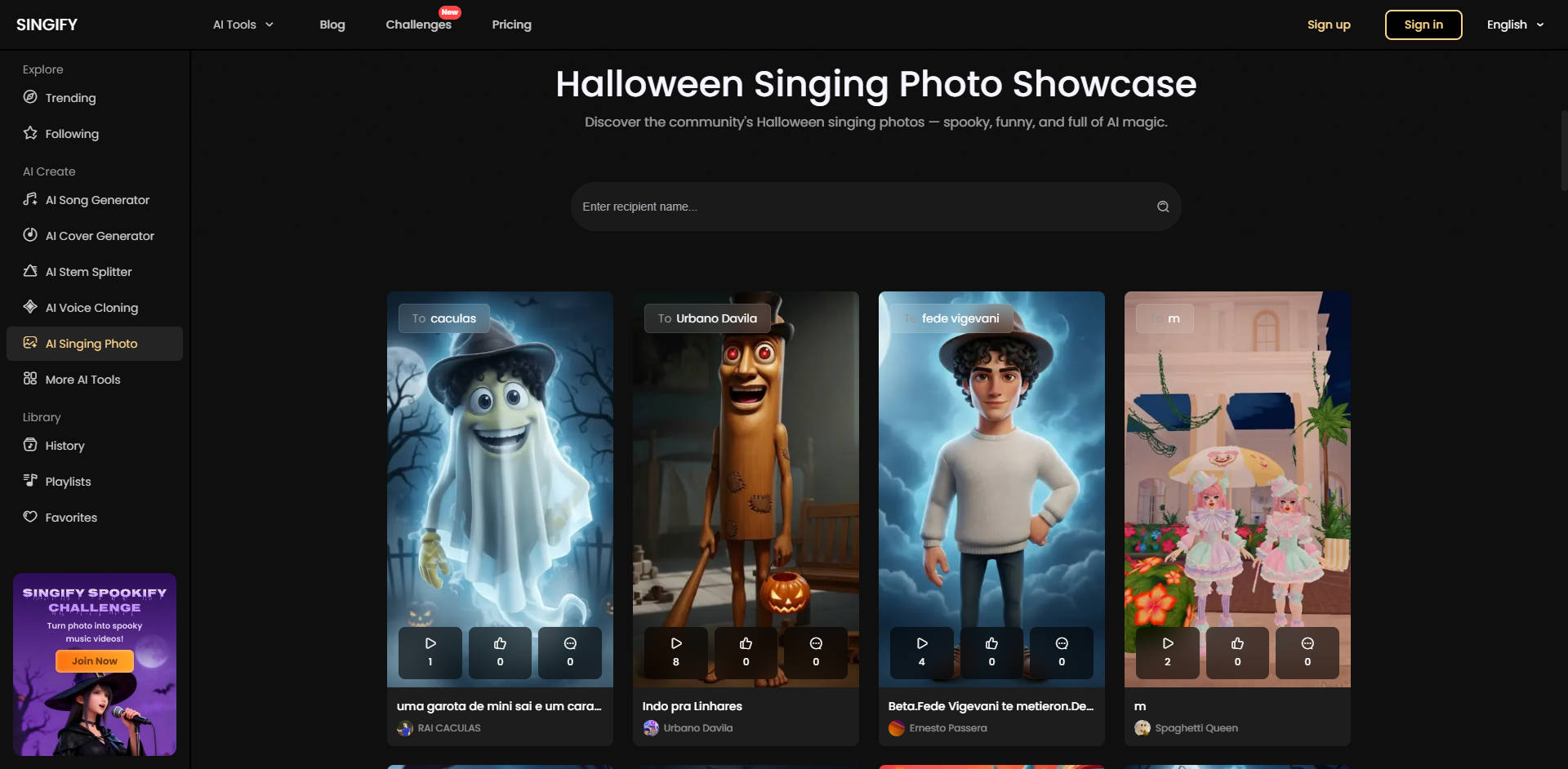Viewport: 1568px width, 769px height.
Task: Toggle Following feed in Explore
Action: [71, 133]
